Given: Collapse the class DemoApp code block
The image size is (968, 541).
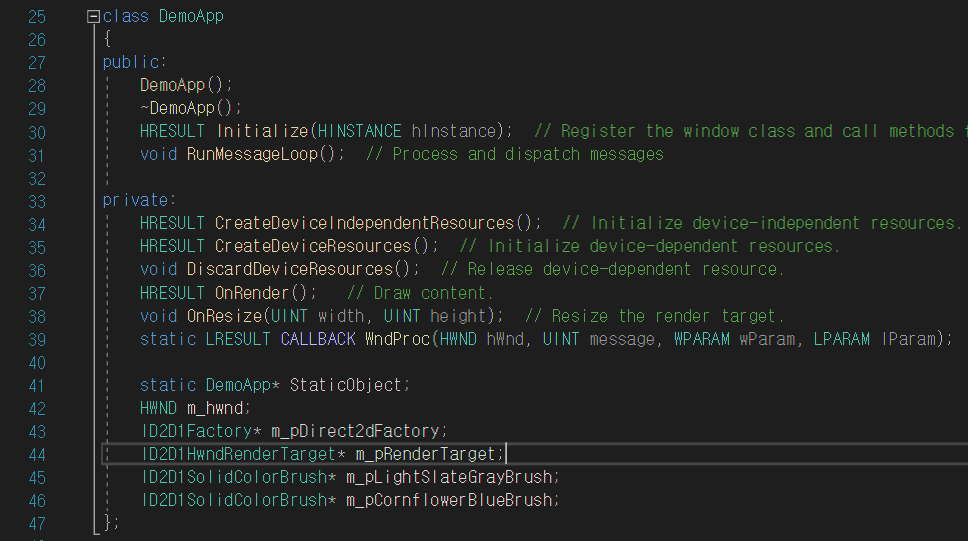Looking at the screenshot, I should click(x=93, y=17).
